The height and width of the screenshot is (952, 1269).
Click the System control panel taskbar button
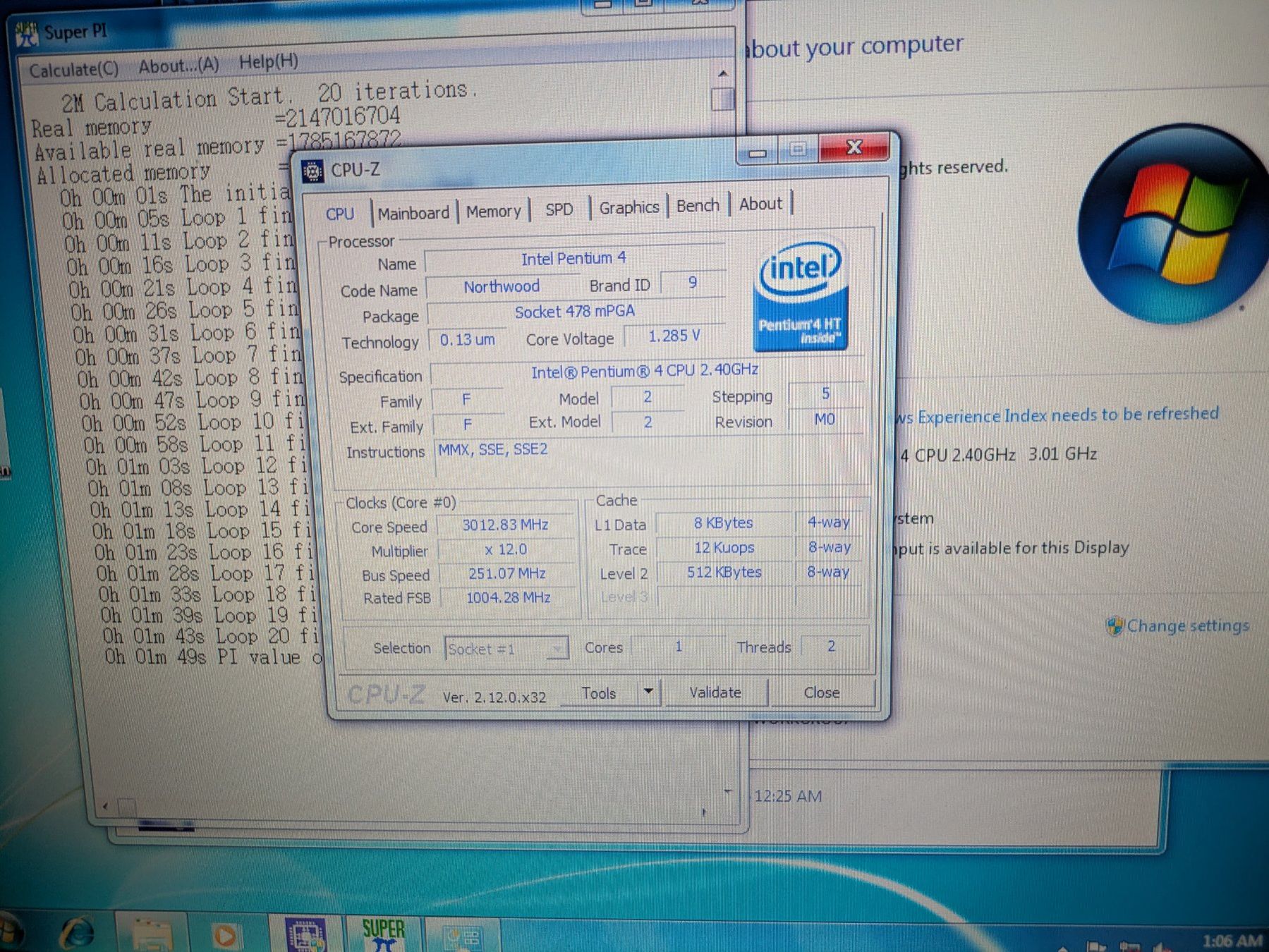coord(463,936)
